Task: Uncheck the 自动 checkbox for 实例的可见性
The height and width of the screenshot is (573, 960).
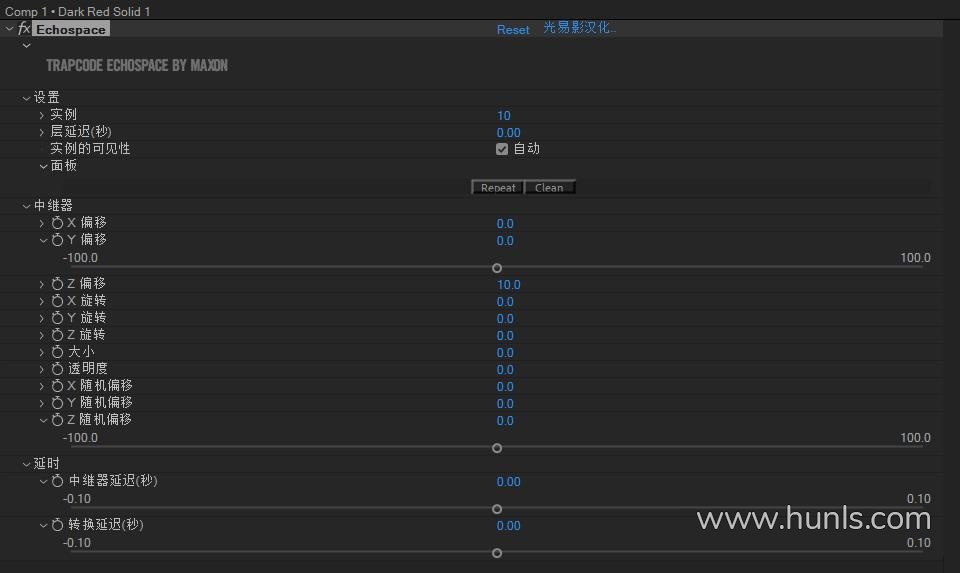Action: 502,149
